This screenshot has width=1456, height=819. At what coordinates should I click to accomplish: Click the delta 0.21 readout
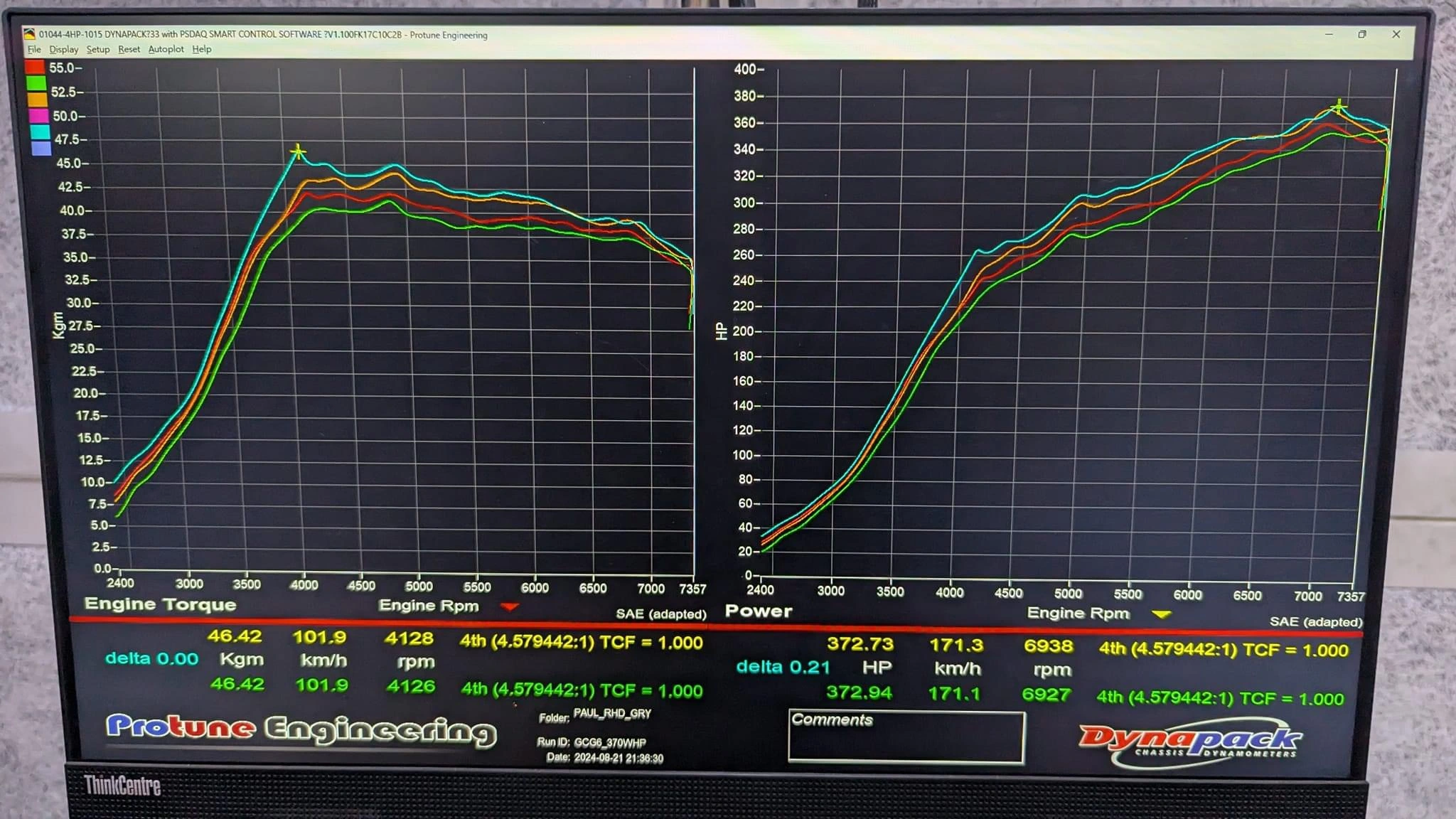783,667
